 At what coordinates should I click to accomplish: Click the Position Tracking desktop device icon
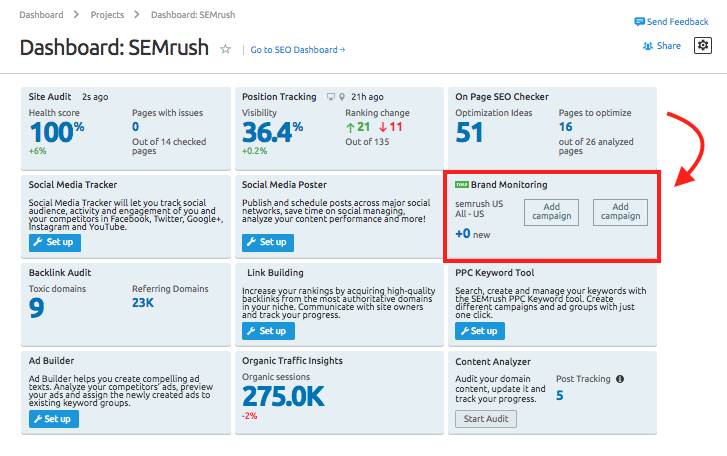[x=331, y=97]
